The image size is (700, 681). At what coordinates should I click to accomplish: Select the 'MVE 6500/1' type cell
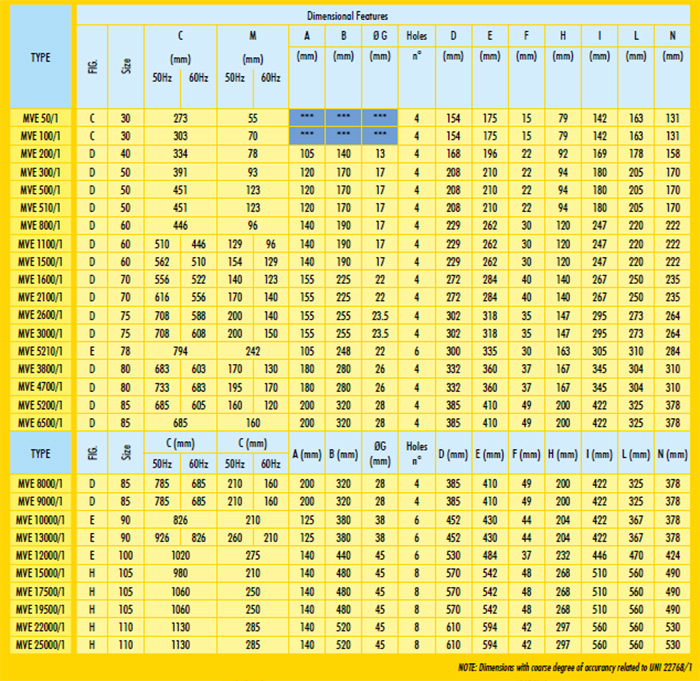tap(40, 423)
